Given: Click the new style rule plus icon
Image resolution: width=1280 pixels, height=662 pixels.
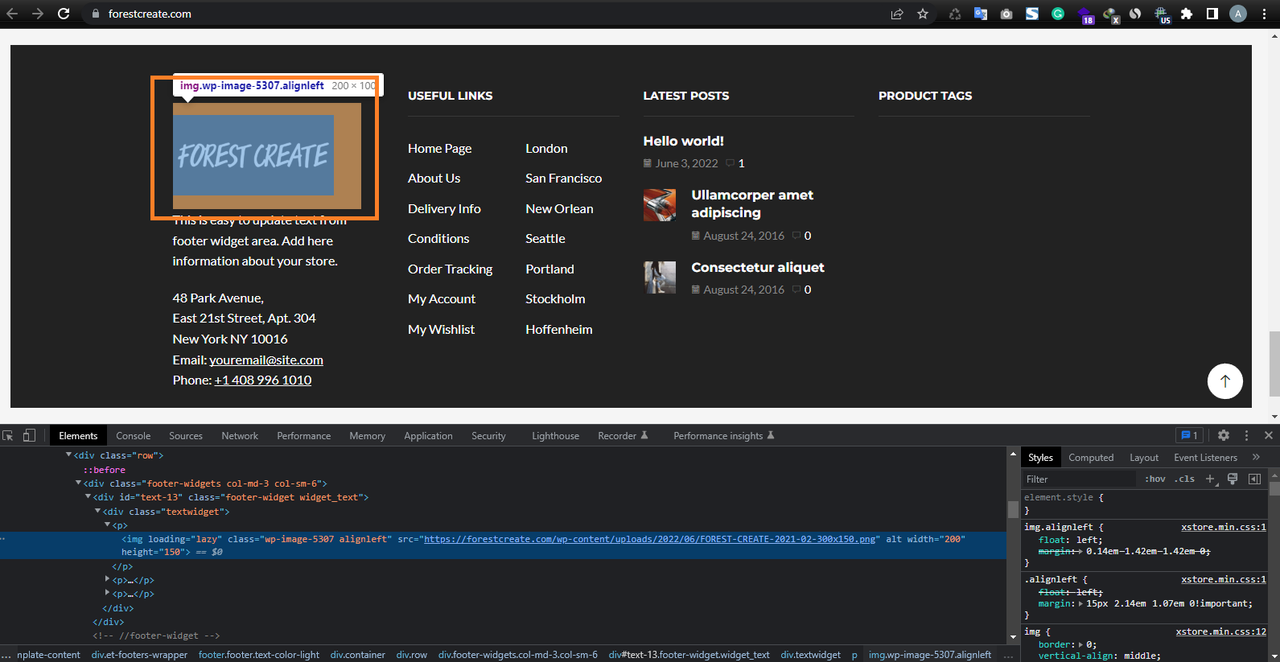Looking at the screenshot, I should (1210, 479).
